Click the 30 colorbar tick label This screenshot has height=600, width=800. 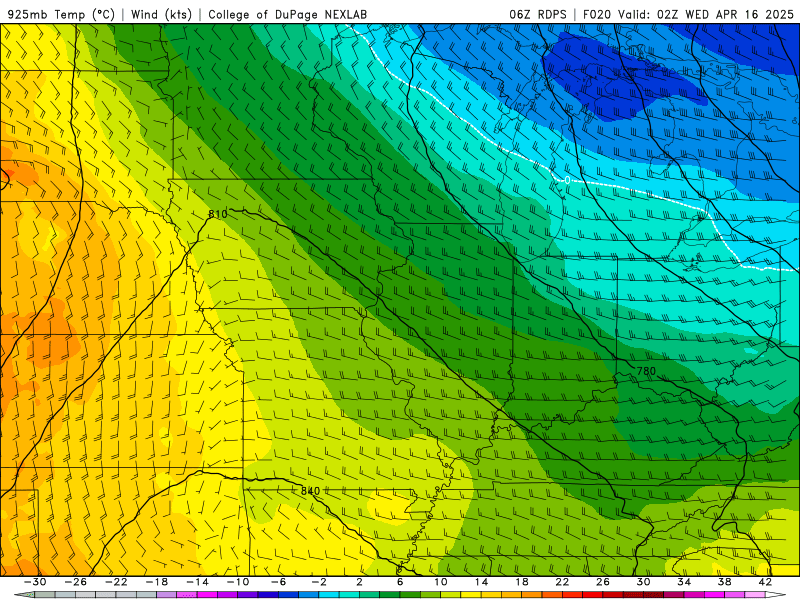[x=643, y=582]
